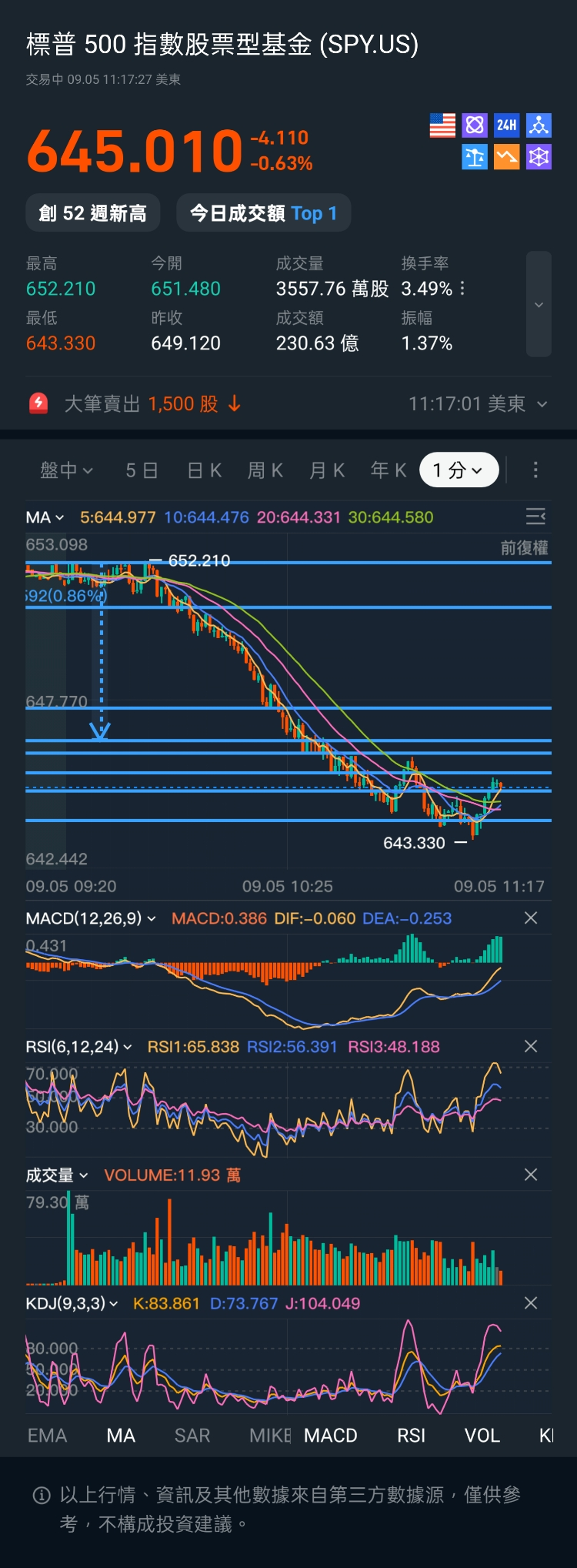577x1568 pixels.
Task: Switch to the 周K chart tab
Action: pos(265,470)
